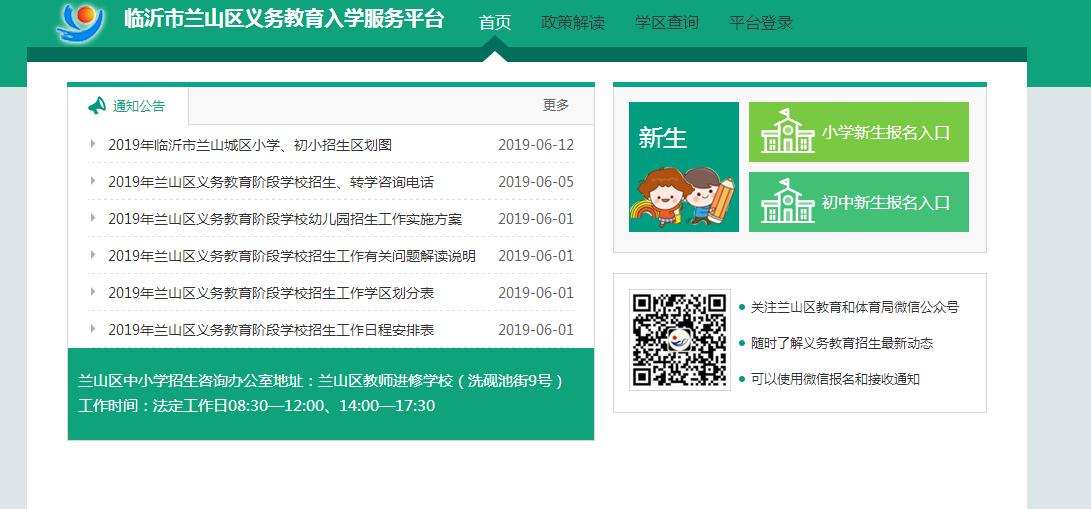Click the 新生 heading text
1091x509 pixels.
[x=662, y=138]
